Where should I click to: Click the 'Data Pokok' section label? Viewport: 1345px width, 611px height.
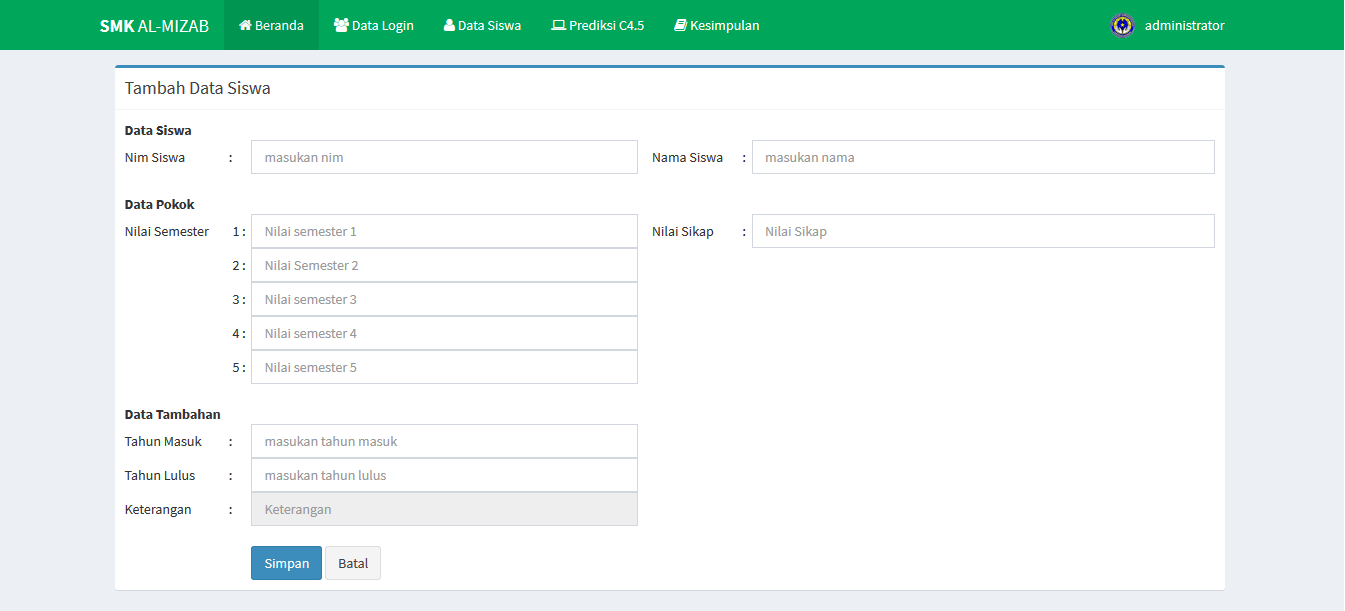coord(159,204)
